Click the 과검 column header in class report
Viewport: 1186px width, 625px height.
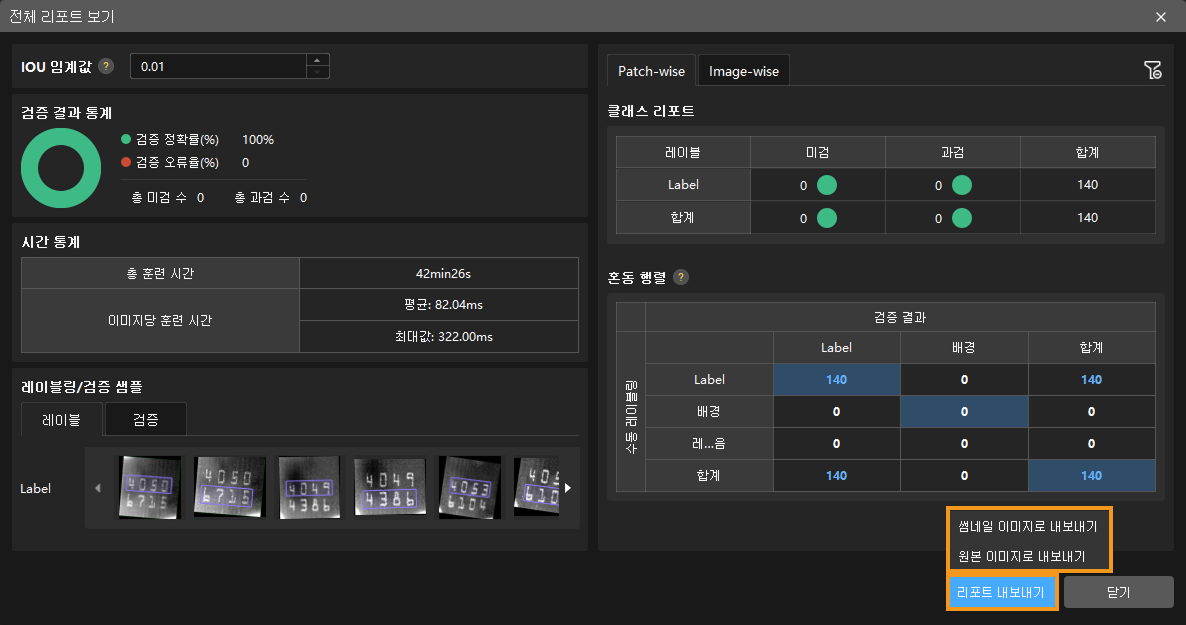(952, 152)
